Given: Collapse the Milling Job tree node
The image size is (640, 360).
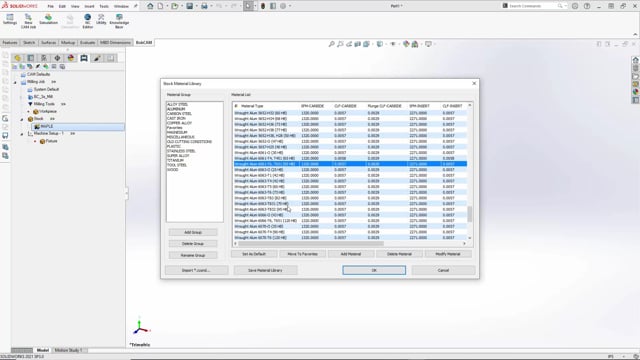Looking at the screenshot, I should [x=16, y=82].
